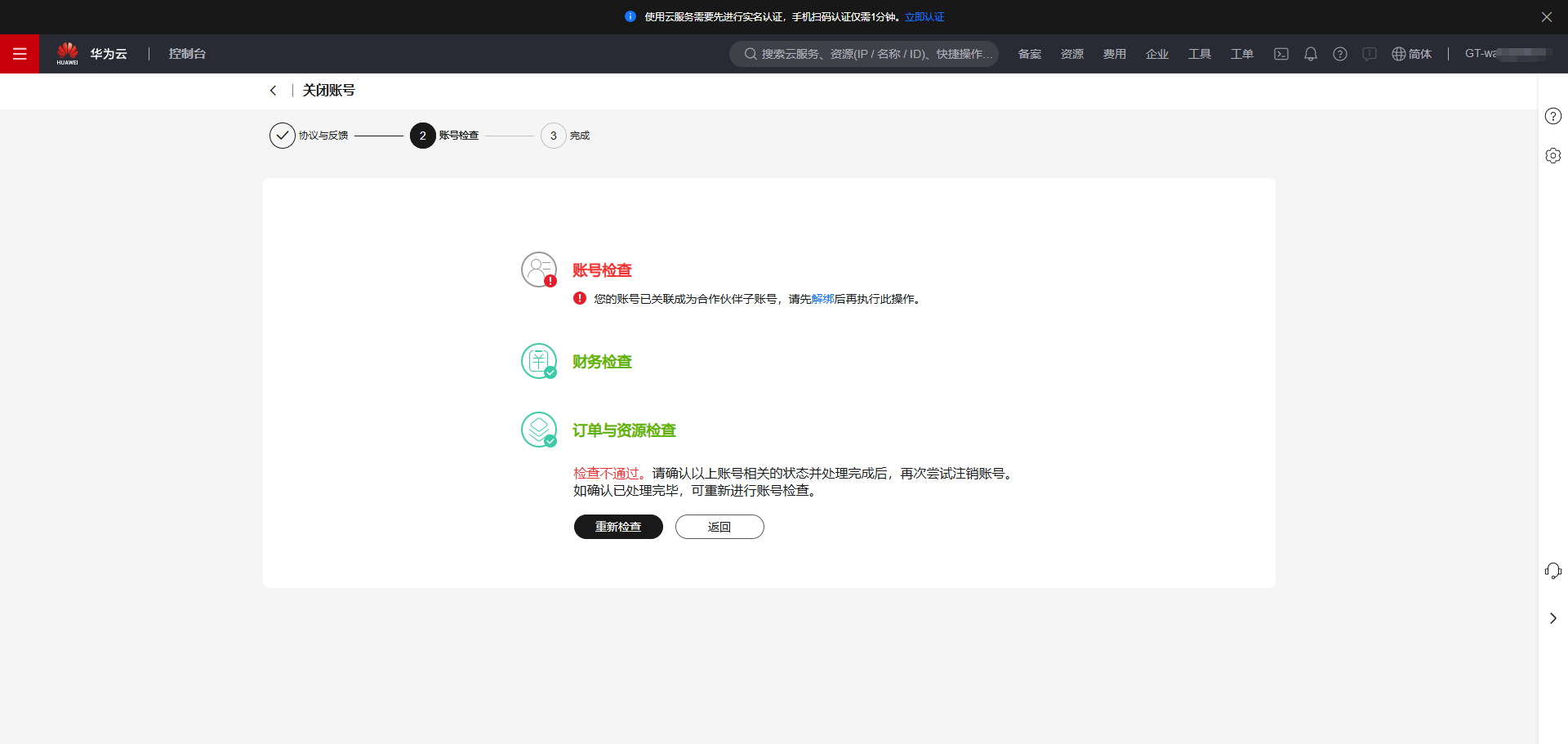Open the 费用 menu item

click(x=1114, y=53)
